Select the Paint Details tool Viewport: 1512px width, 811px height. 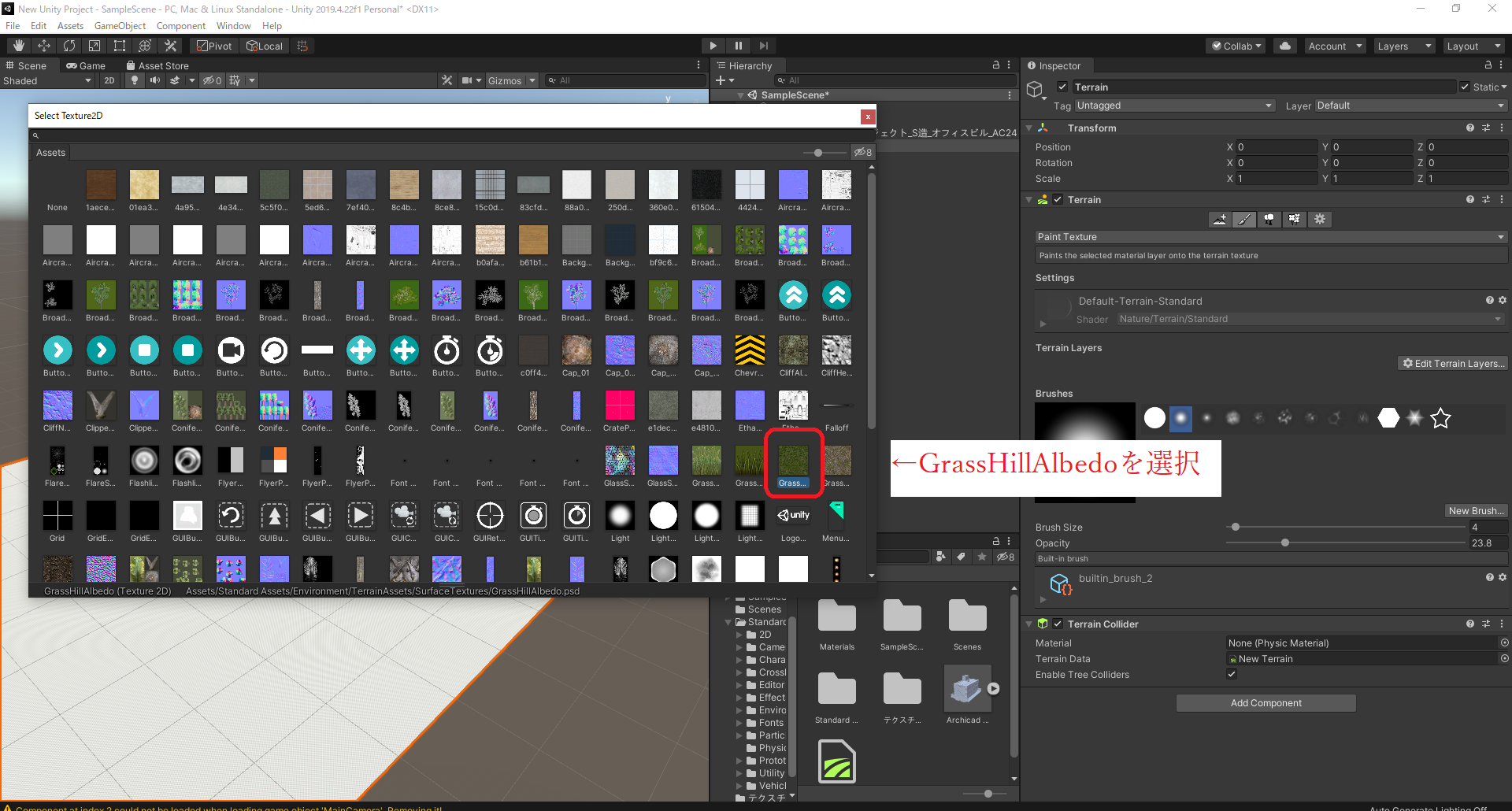click(x=1295, y=220)
